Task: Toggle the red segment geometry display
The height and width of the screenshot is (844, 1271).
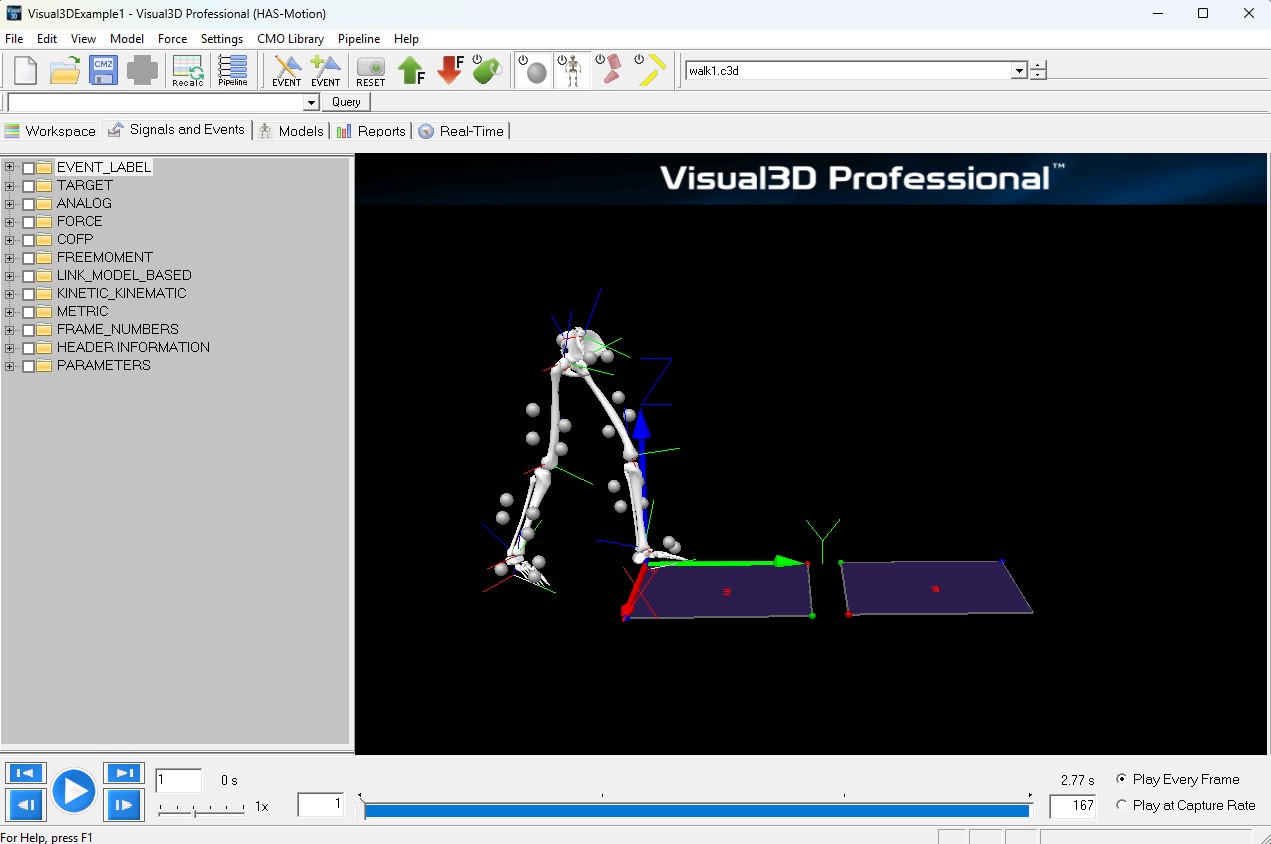Action: pos(610,70)
